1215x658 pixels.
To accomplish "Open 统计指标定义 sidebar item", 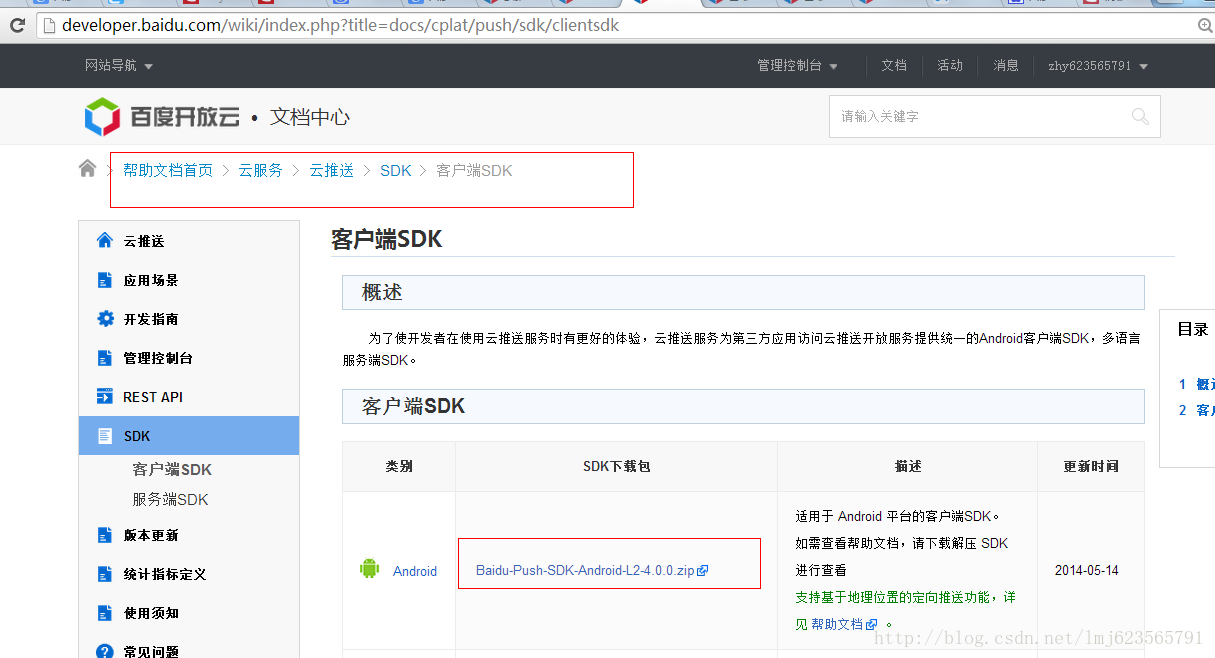I will coord(165,574).
